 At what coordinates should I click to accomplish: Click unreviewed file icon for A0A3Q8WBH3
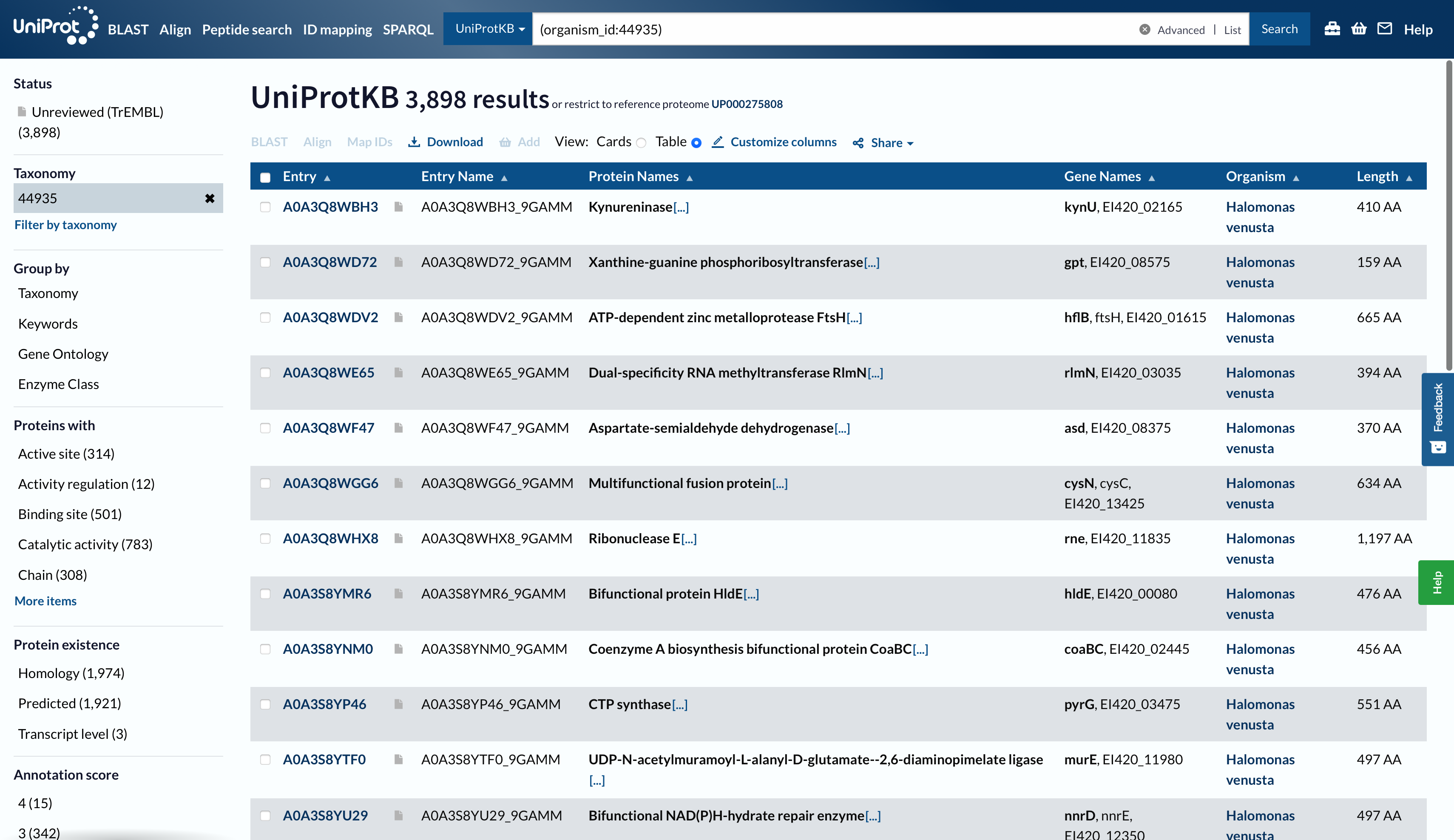click(398, 207)
